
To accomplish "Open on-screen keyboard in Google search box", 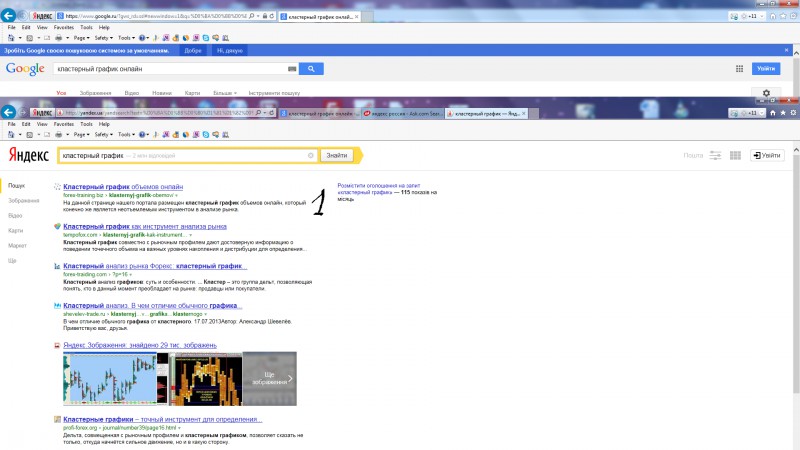I will pyautogui.click(x=292, y=69).
